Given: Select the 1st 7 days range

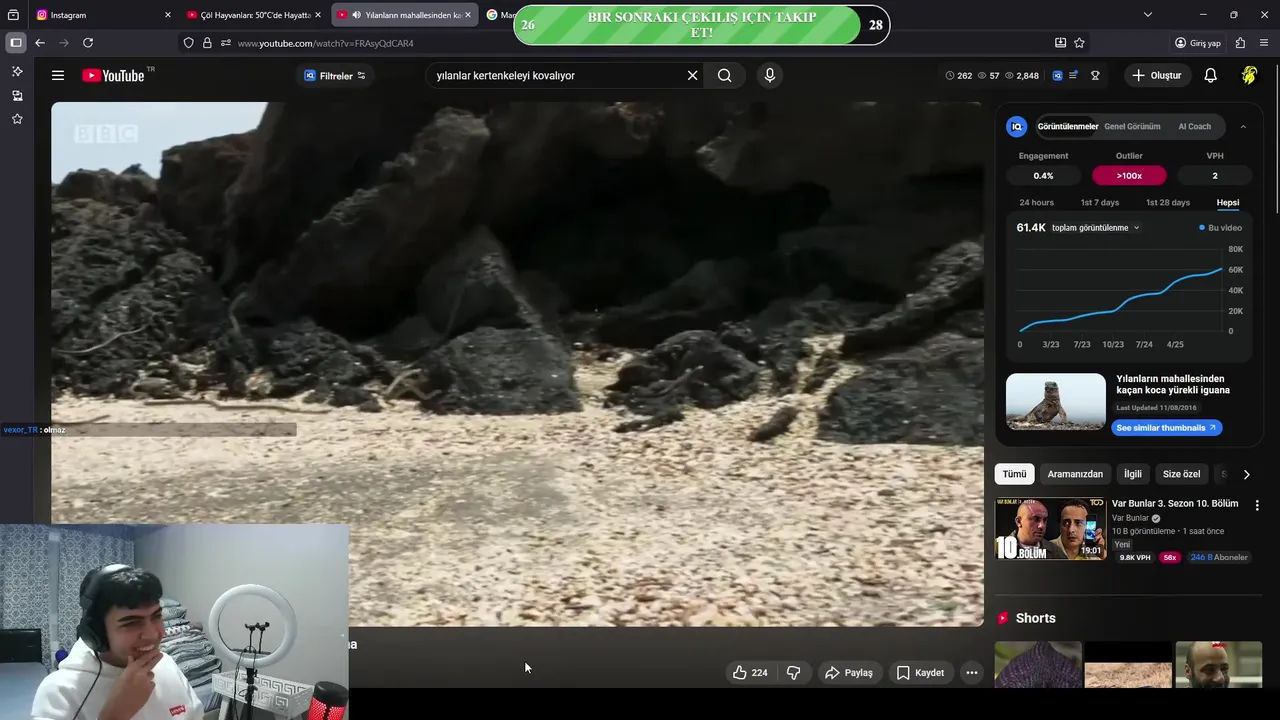Looking at the screenshot, I should [1100, 203].
